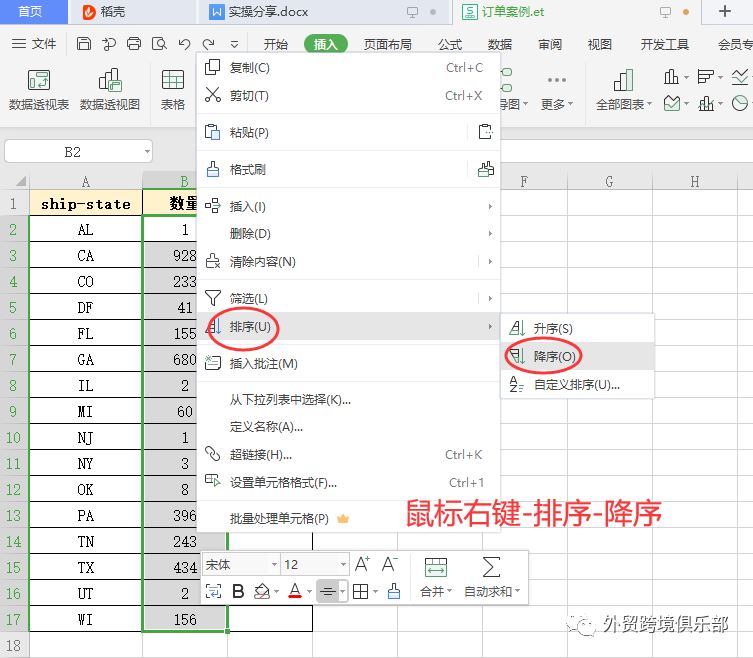This screenshot has height=658, width=753.
Task: Toggle Bold in the mini toolbar
Action: [238, 591]
